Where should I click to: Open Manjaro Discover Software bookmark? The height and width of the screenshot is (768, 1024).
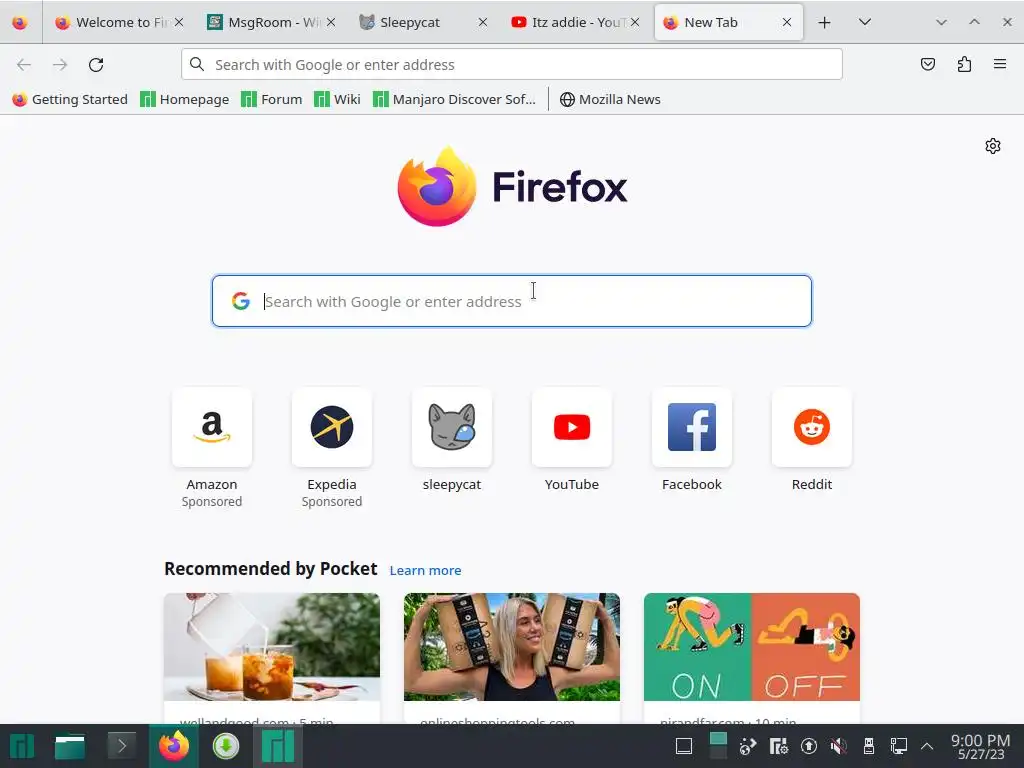[x=455, y=99]
